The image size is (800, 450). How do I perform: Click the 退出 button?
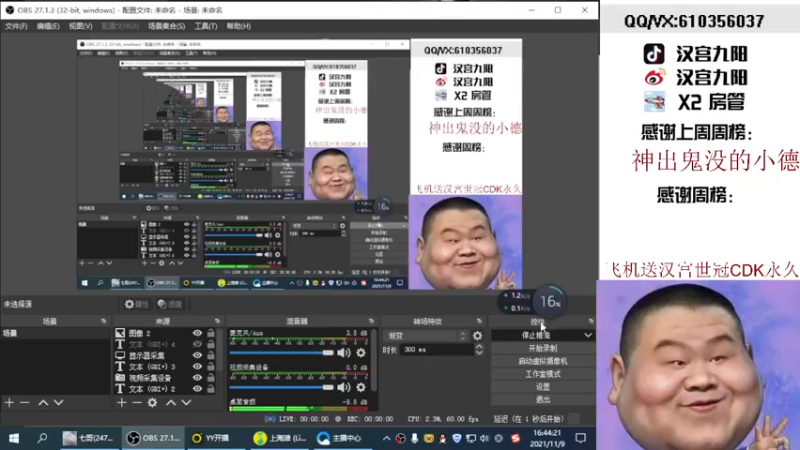point(543,399)
